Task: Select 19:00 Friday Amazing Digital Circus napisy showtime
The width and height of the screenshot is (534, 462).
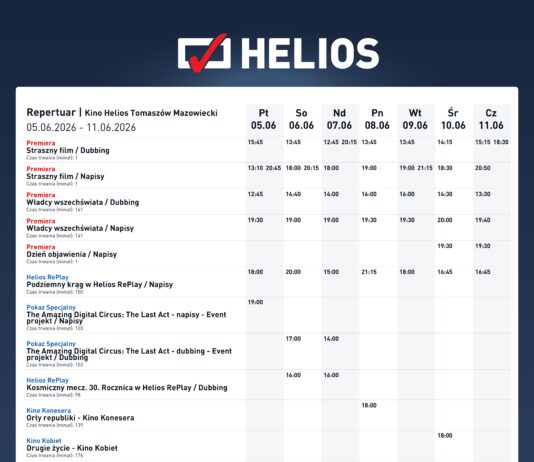Action: [255, 302]
